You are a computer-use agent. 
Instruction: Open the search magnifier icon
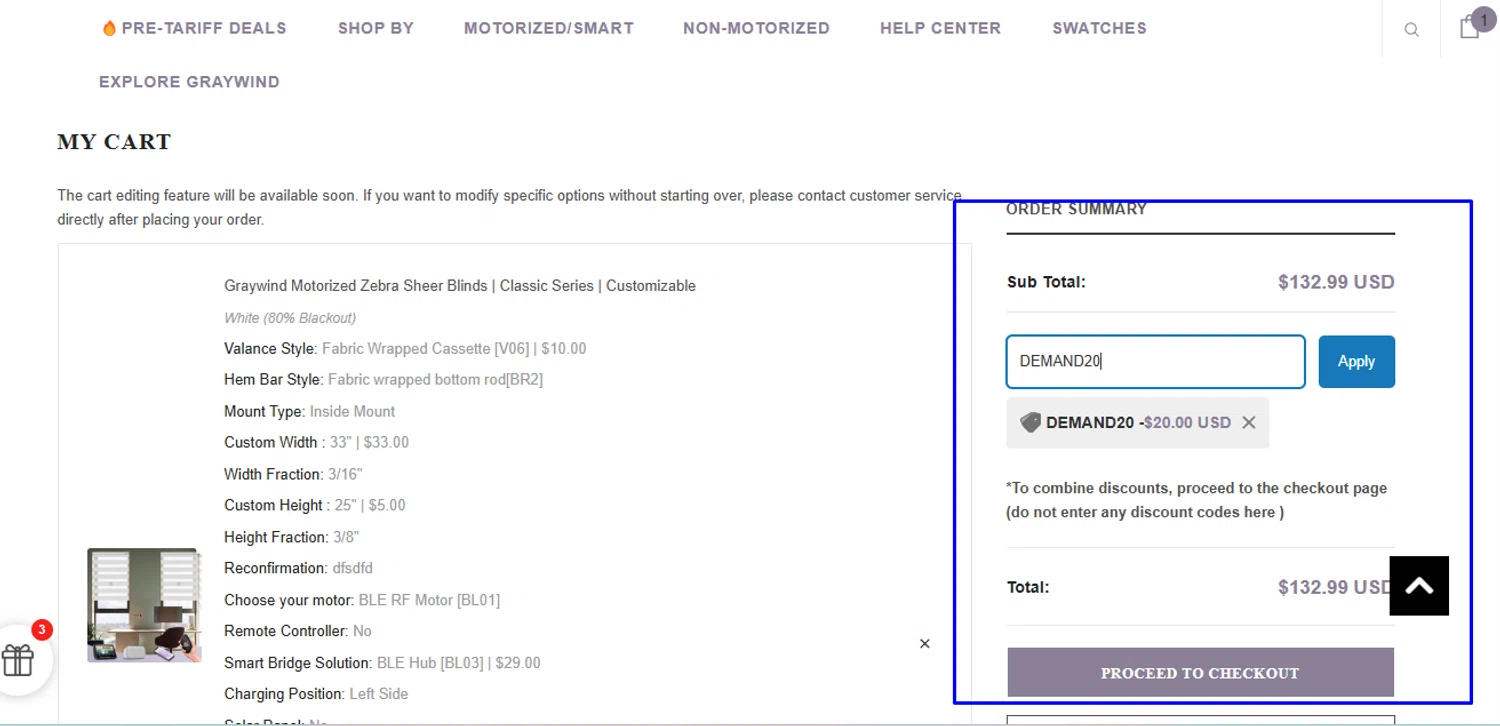(1411, 29)
